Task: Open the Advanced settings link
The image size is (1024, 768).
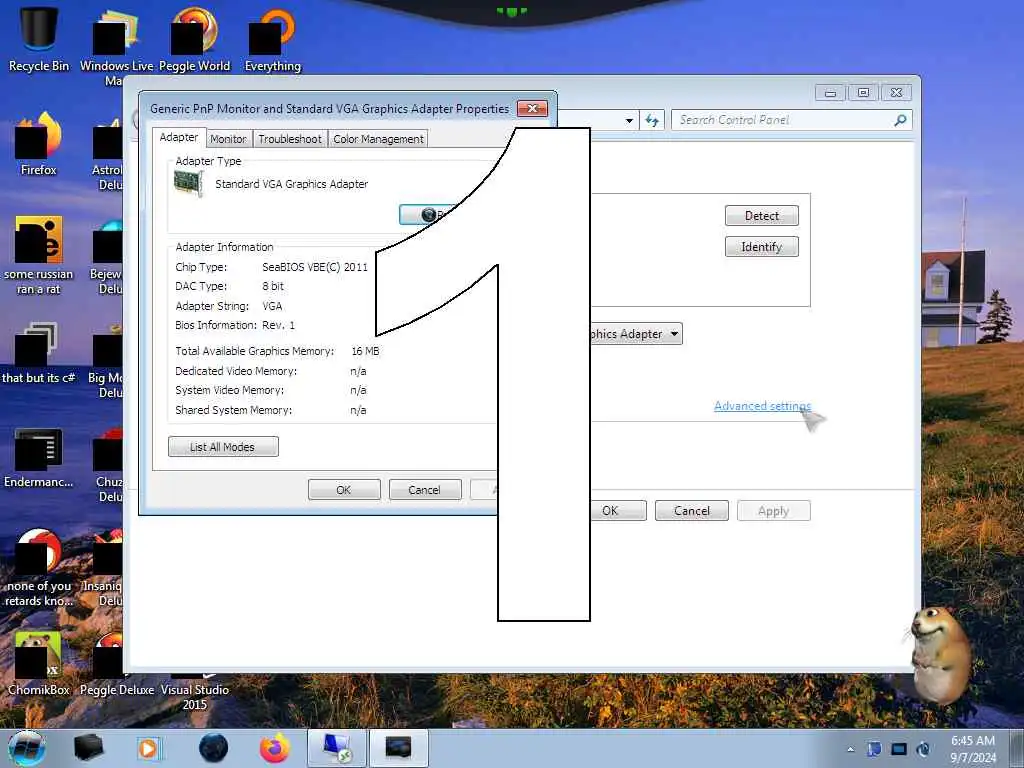Action: click(x=762, y=406)
